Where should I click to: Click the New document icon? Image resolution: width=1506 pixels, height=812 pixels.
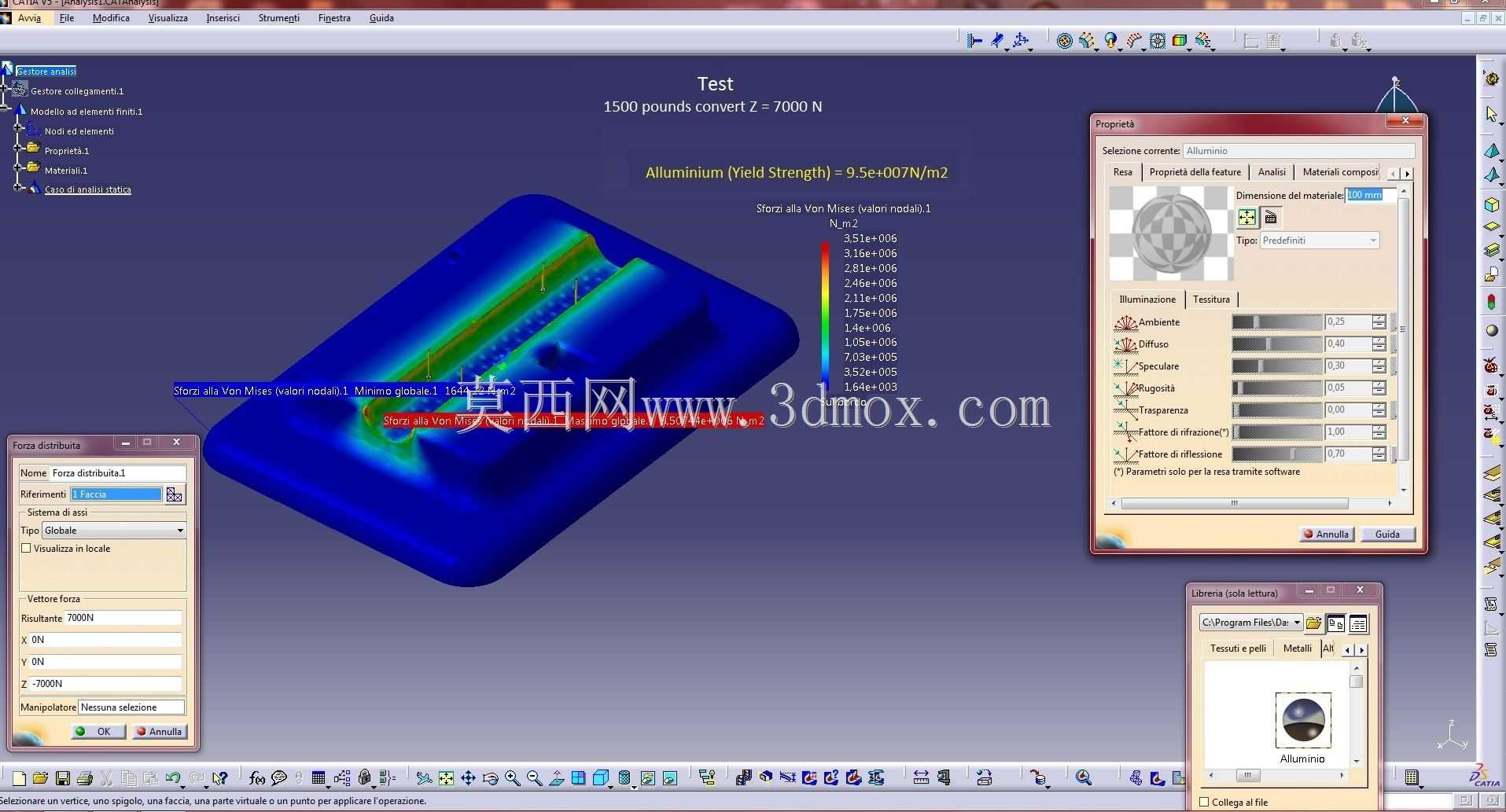(19, 778)
